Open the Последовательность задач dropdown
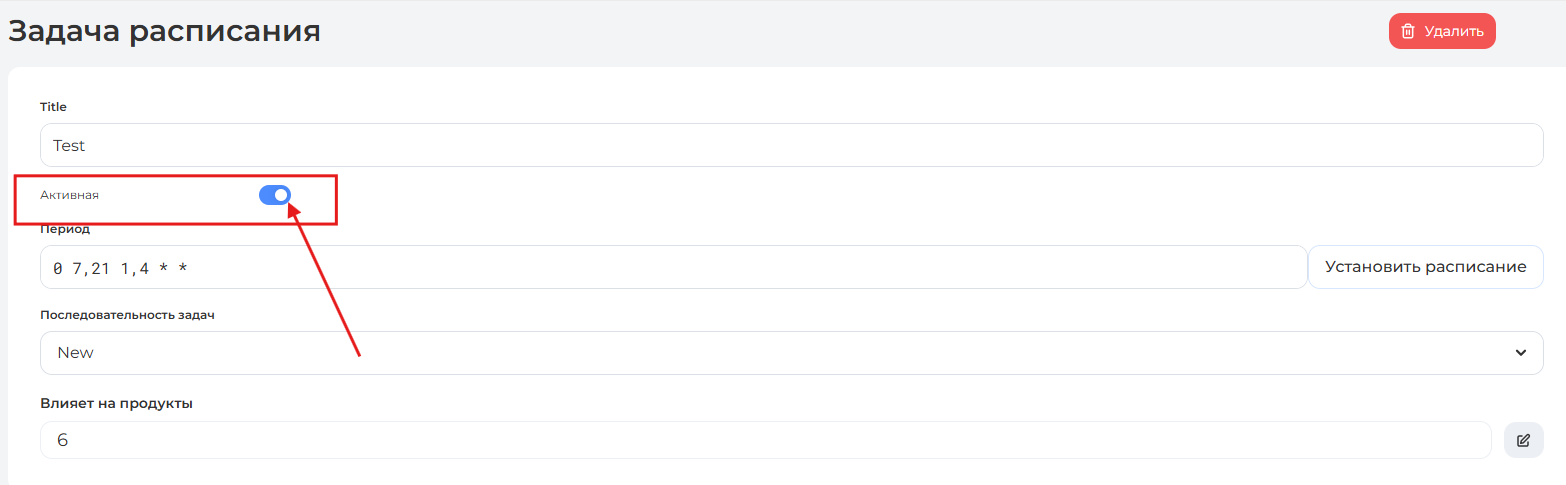Image resolution: width=1566 pixels, height=485 pixels. pyautogui.click(x=790, y=353)
